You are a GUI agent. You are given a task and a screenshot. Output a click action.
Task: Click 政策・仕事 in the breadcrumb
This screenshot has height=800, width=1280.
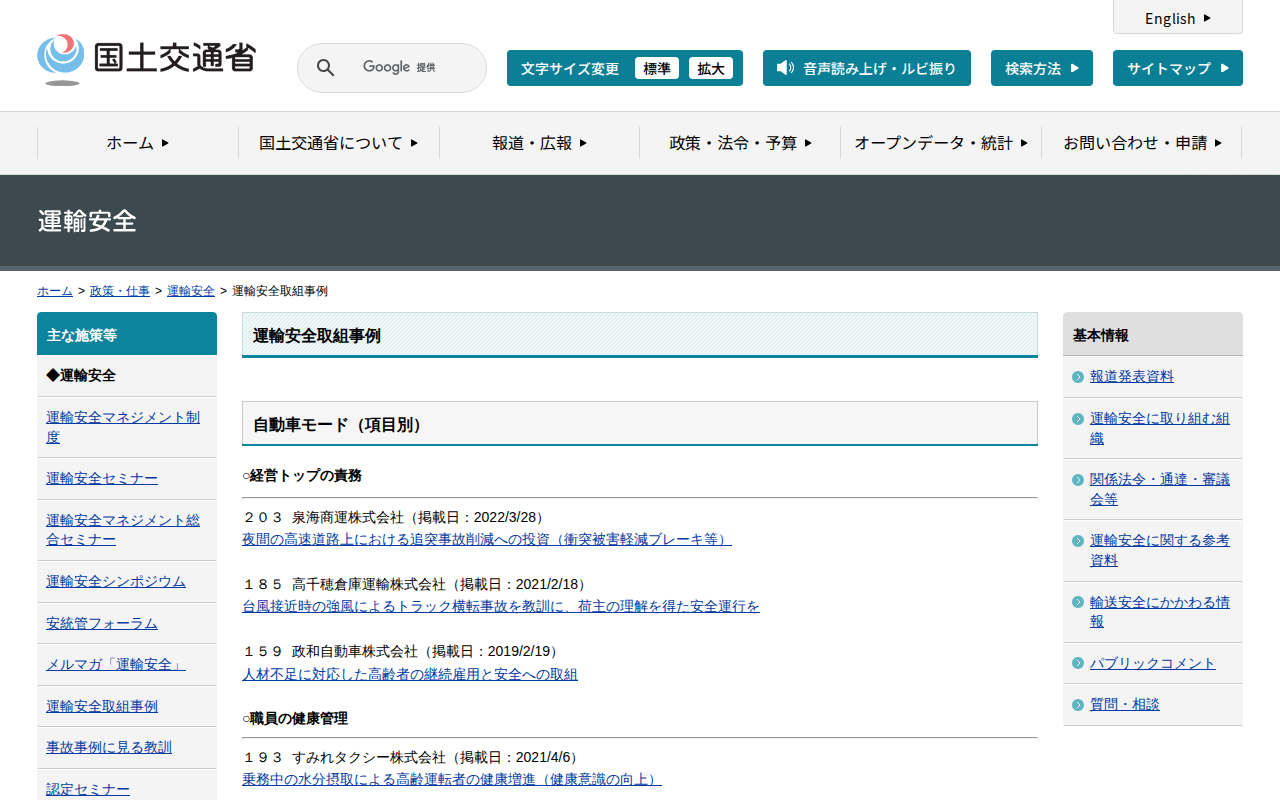pos(120,291)
